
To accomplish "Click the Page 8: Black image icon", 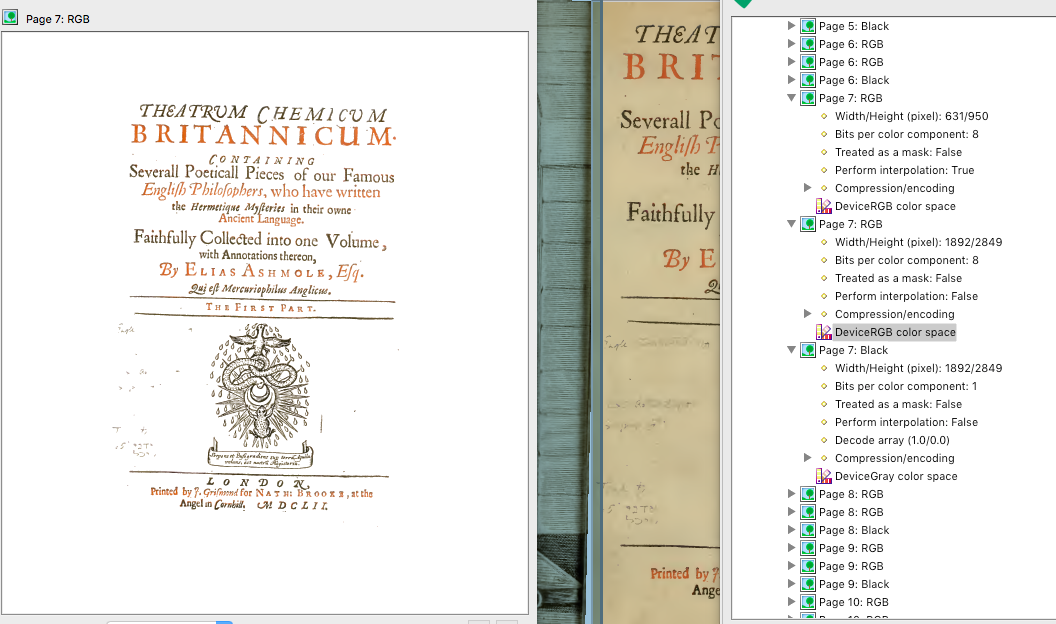I will pos(807,530).
